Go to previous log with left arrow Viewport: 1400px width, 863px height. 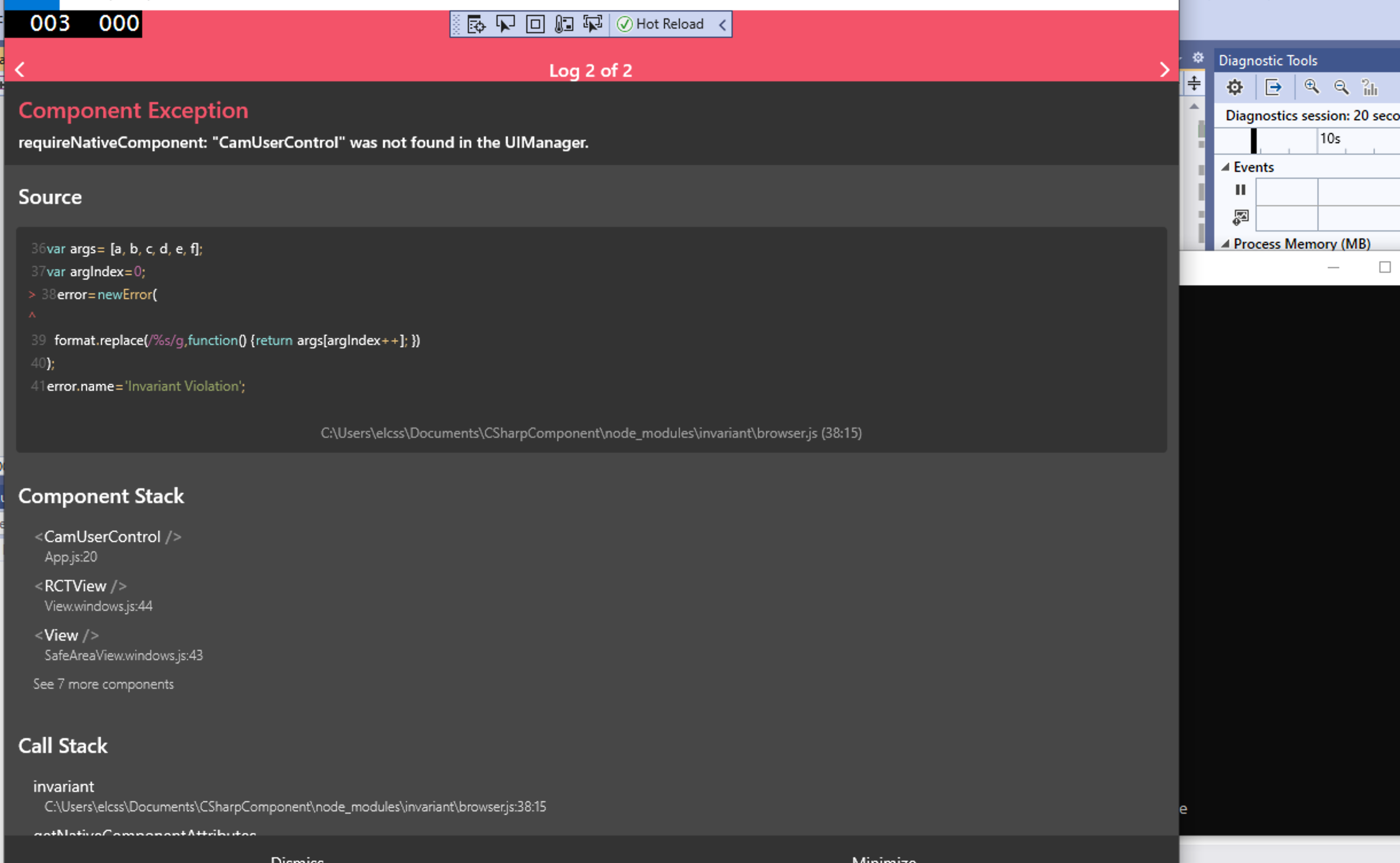[20, 69]
